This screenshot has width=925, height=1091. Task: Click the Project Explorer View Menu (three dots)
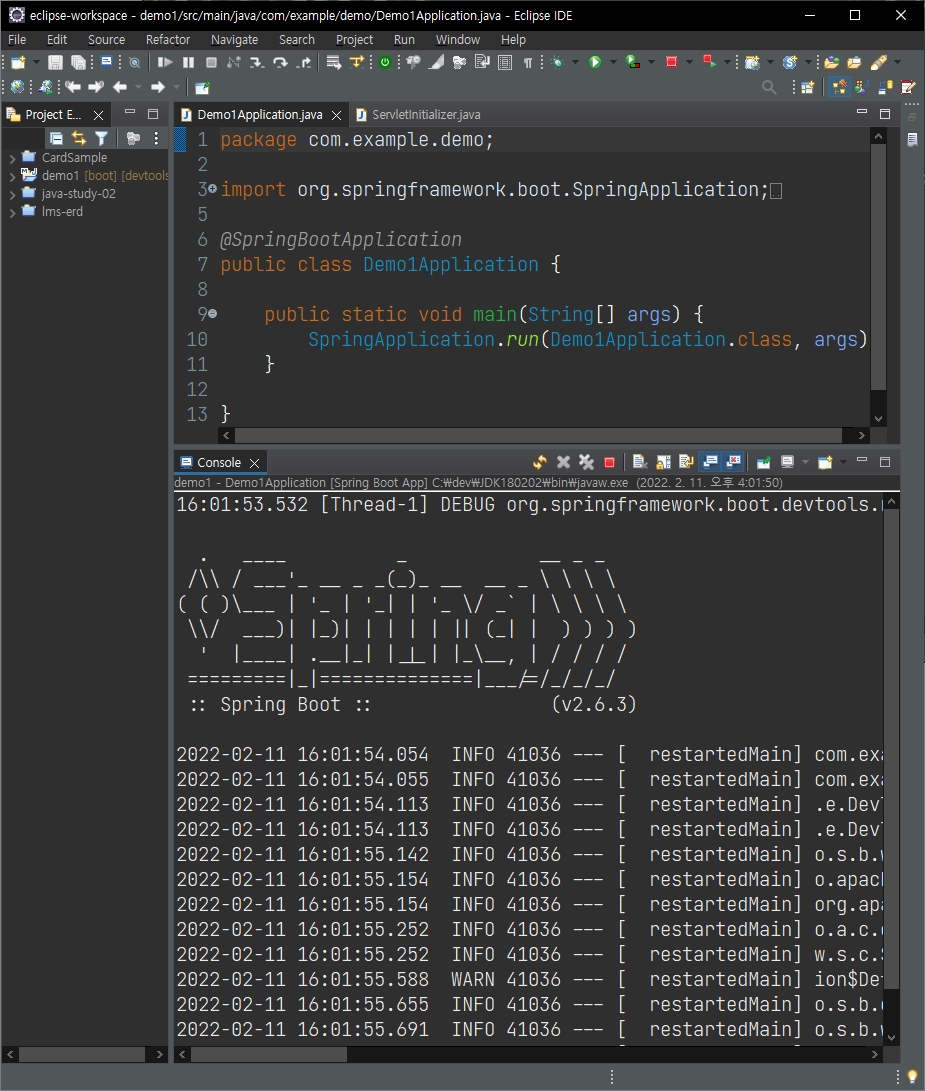tap(156, 138)
